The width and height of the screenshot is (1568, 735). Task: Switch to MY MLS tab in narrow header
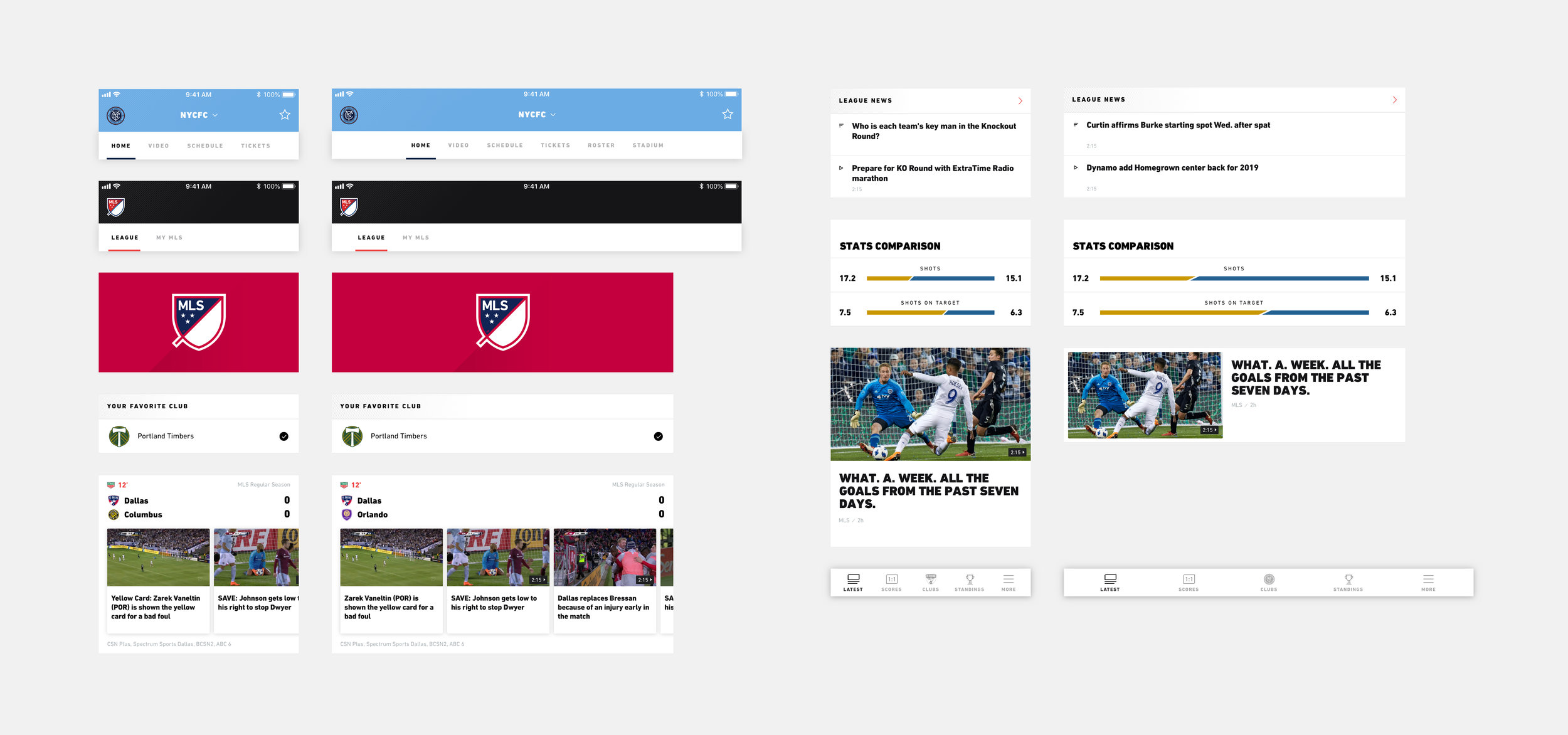click(x=169, y=238)
